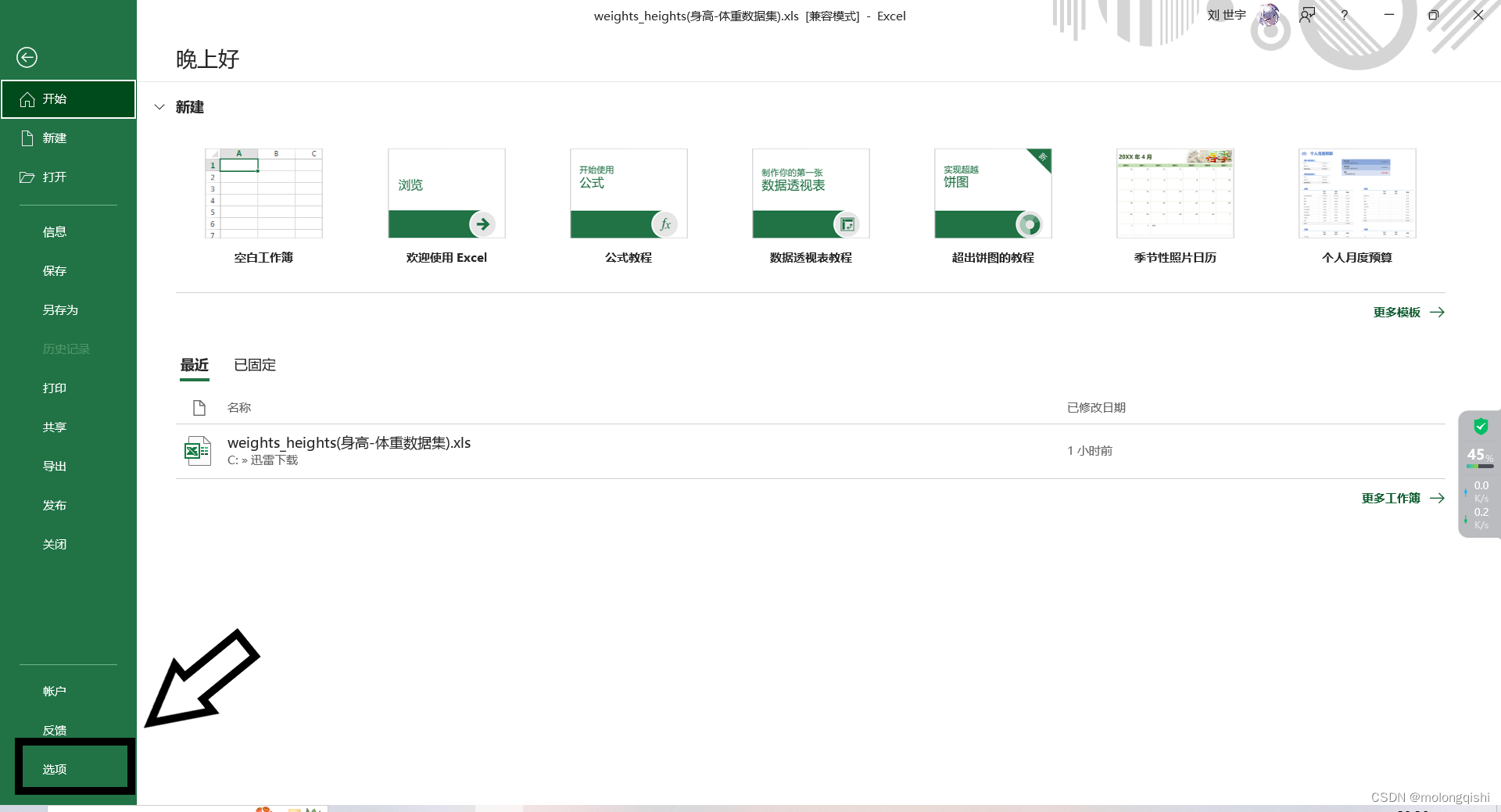Click the 名称 column header

click(239, 408)
